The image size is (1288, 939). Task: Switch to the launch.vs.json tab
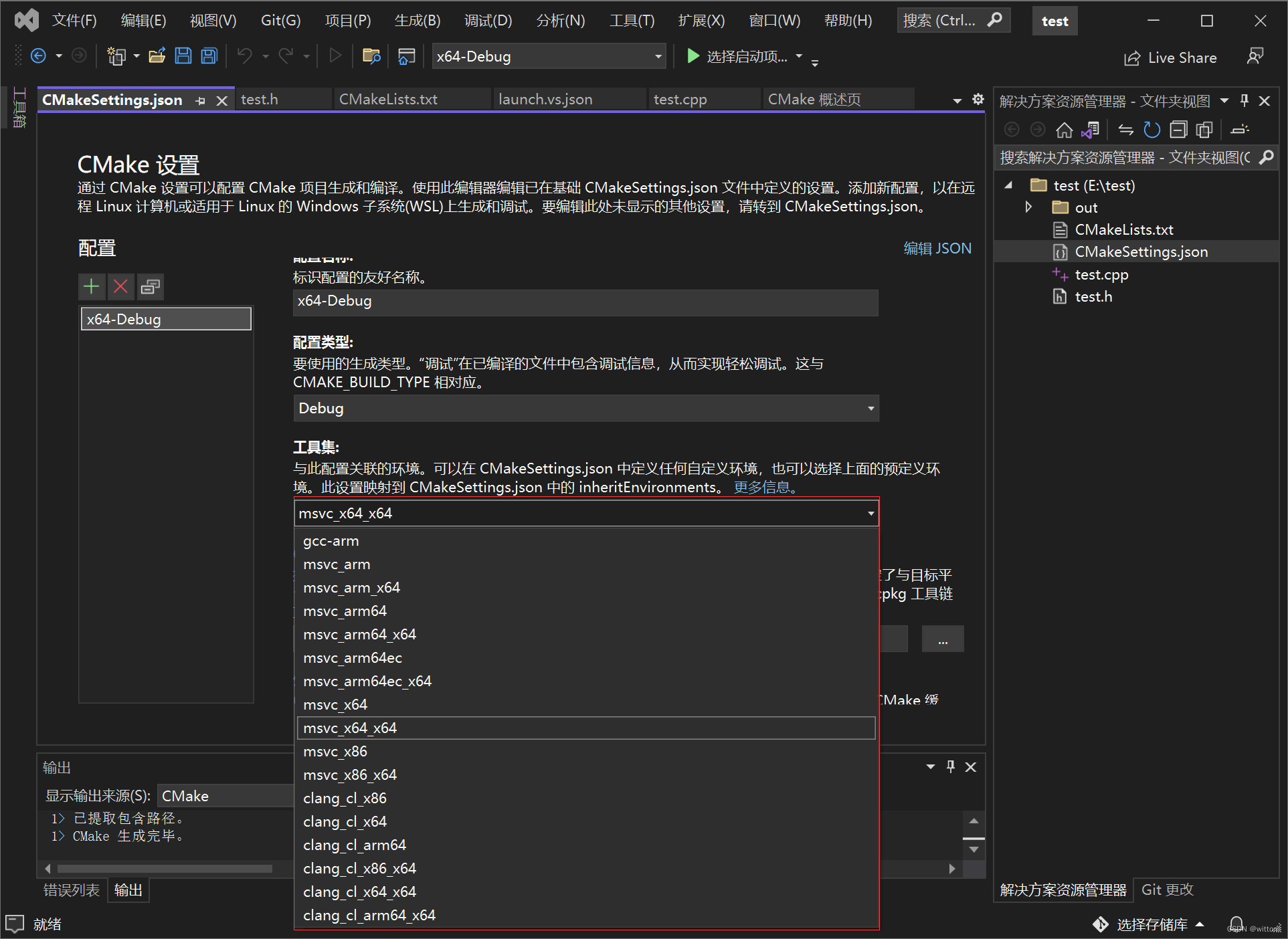click(x=545, y=99)
